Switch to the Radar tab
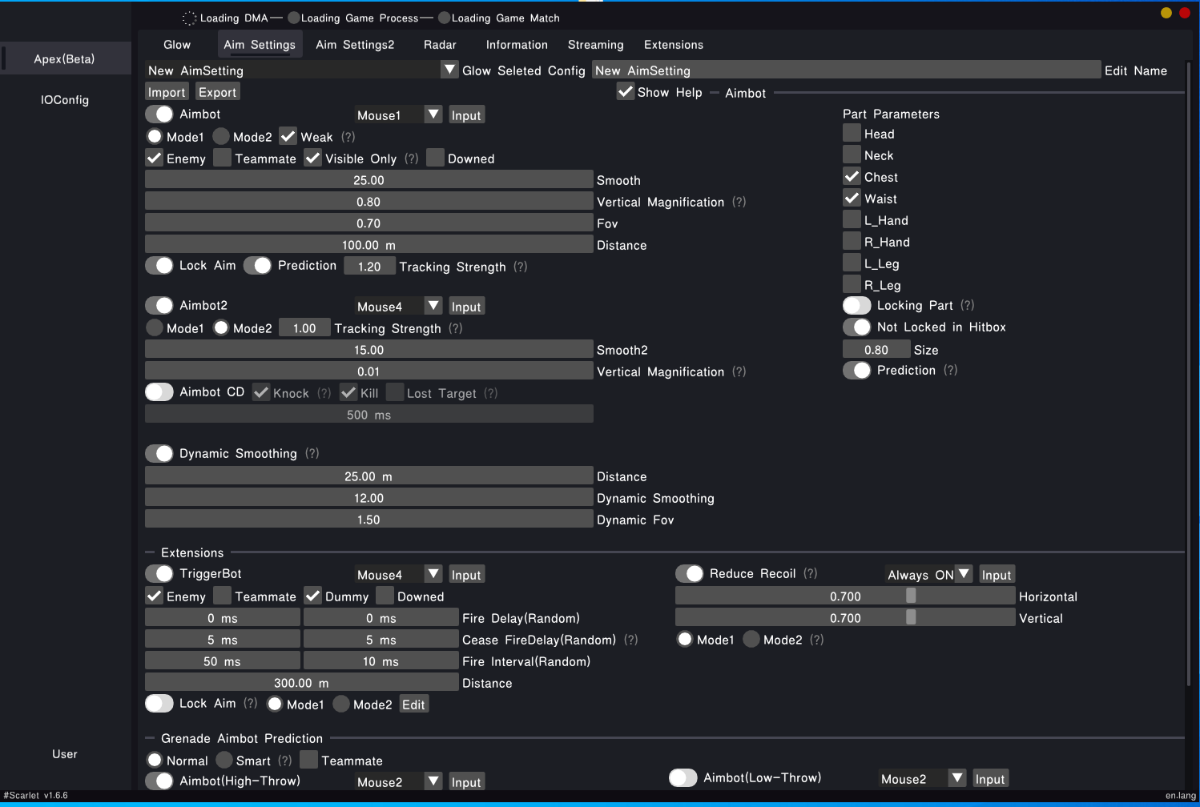The height and width of the screenshot is (807, 1200). [x=440, y=45]
